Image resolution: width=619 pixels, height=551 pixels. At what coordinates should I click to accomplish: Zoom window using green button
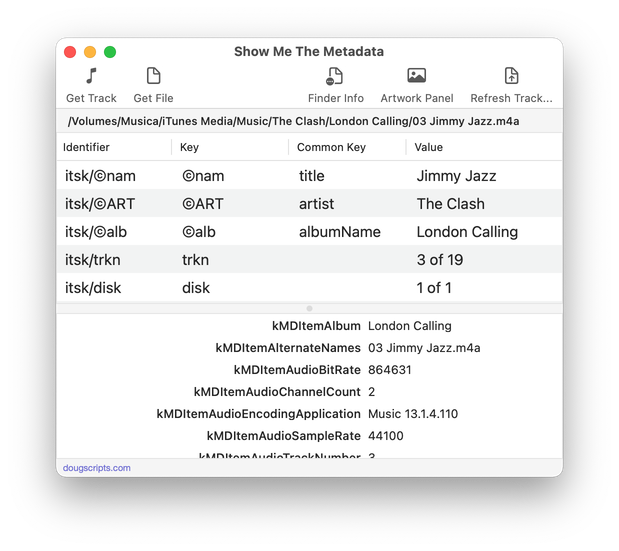tap(110, 52)
